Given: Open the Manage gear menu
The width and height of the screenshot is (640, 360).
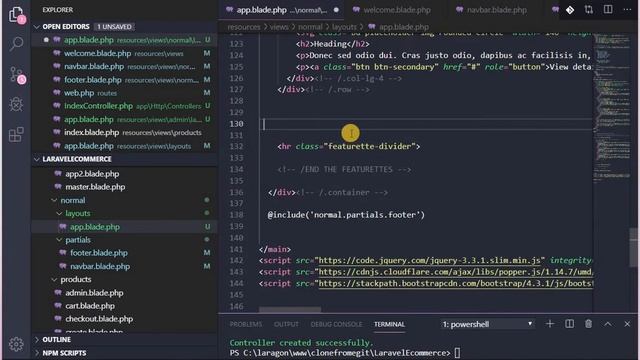Looking at the screenshot, I should [16, 344].
